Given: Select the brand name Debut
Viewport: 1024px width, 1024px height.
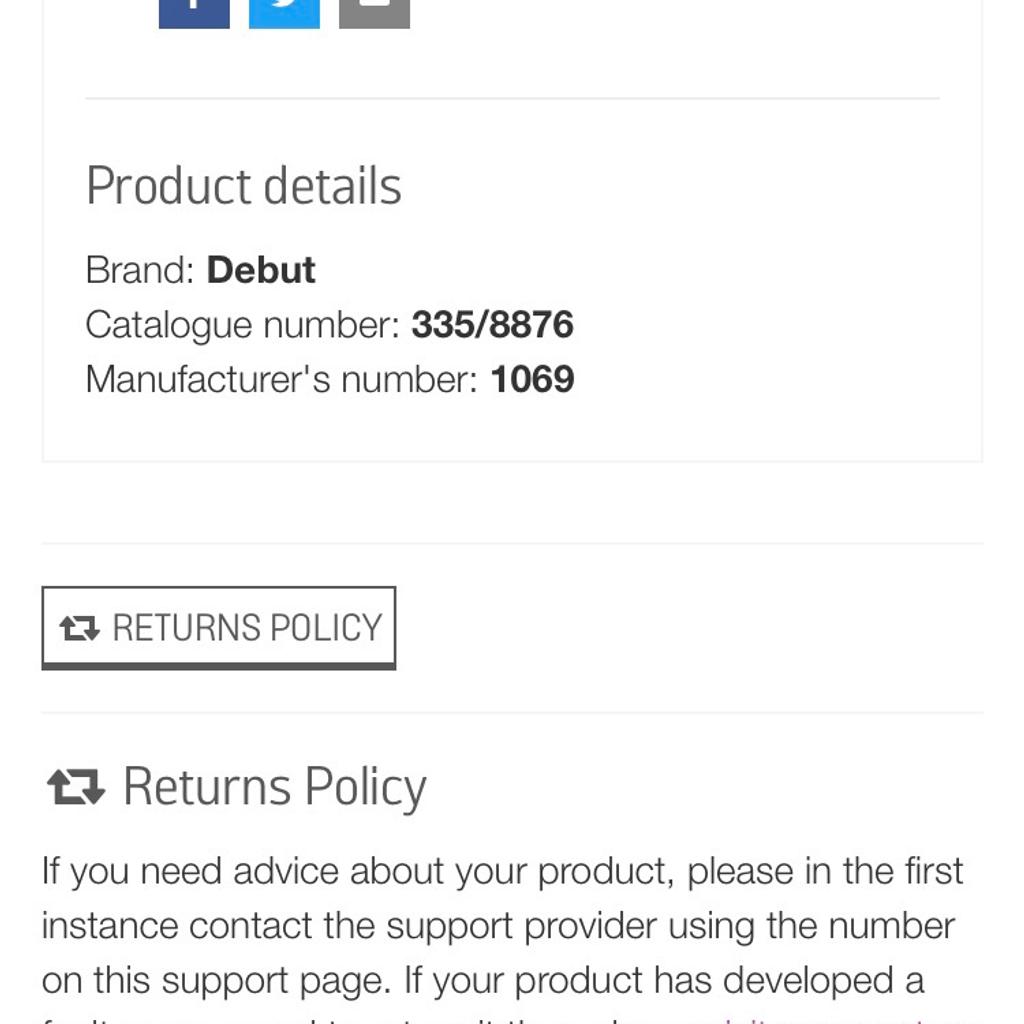Looking at the screenshot, I should 261,270.
